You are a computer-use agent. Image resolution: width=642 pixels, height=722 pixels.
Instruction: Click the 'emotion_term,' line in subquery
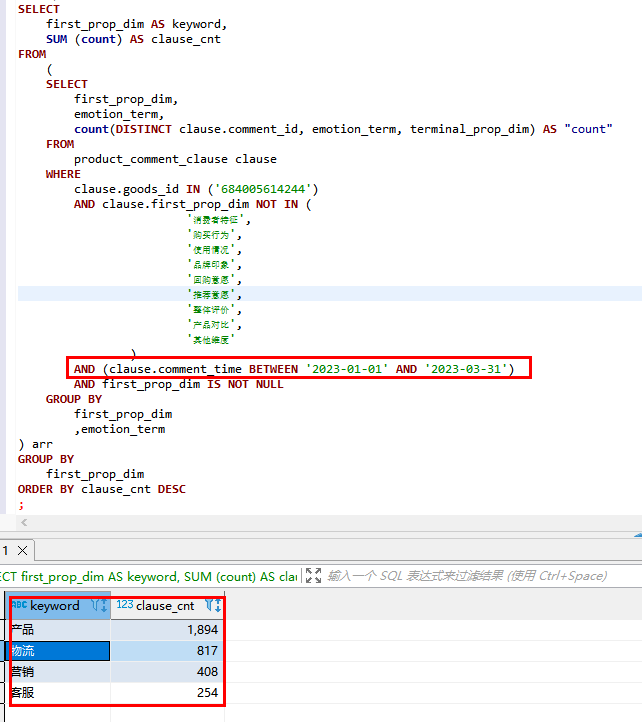pos(119,114)
